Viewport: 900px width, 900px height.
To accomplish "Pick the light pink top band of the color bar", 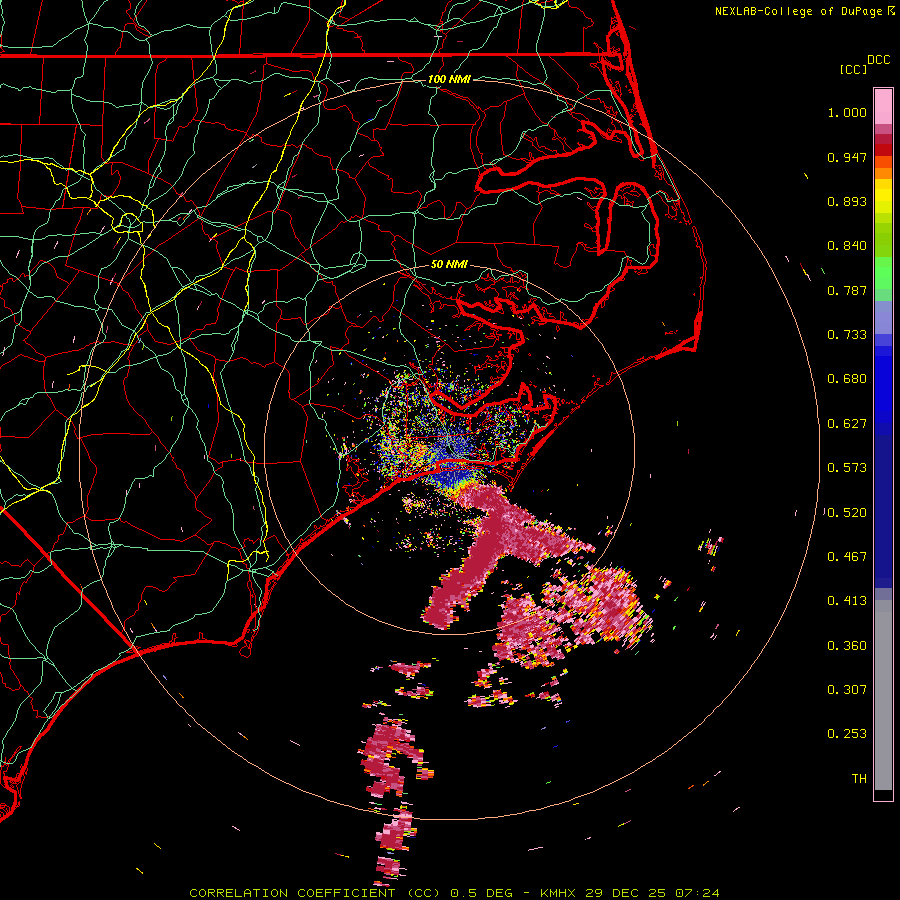I will pos(883,106).
